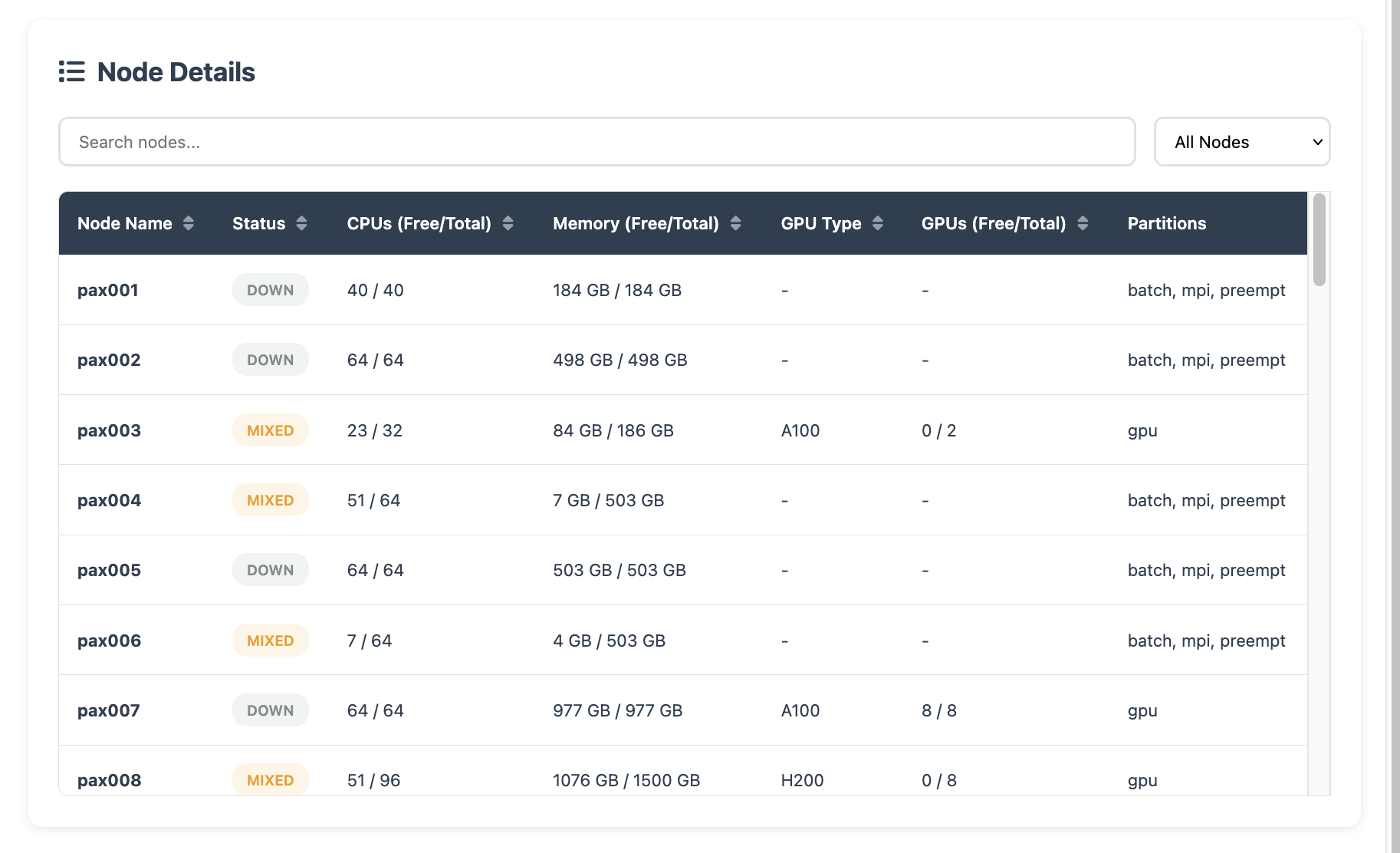Click Memory (Free/Total) sort arrows

[x=735, y=223]
